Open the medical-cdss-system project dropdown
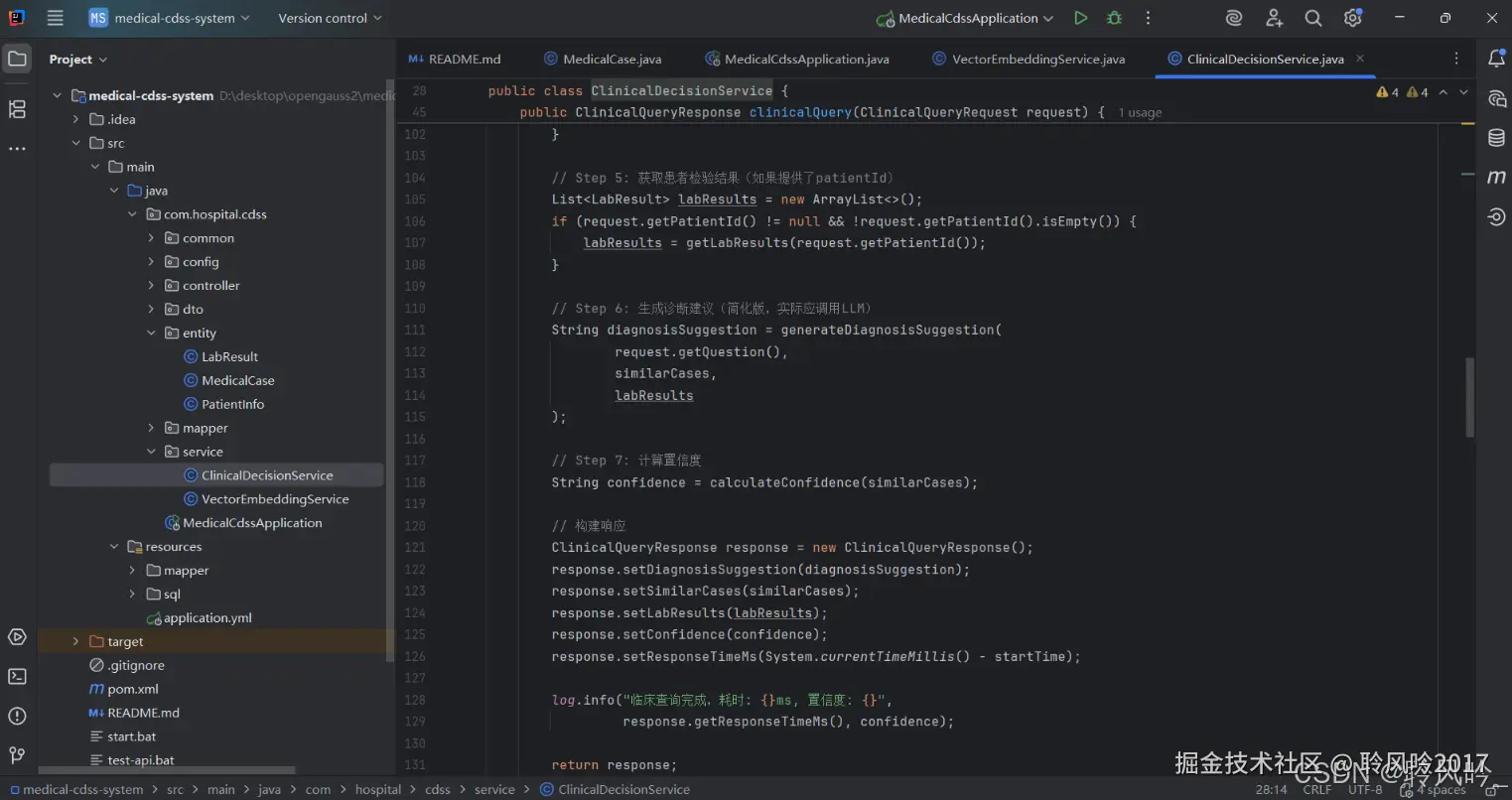 169,18
